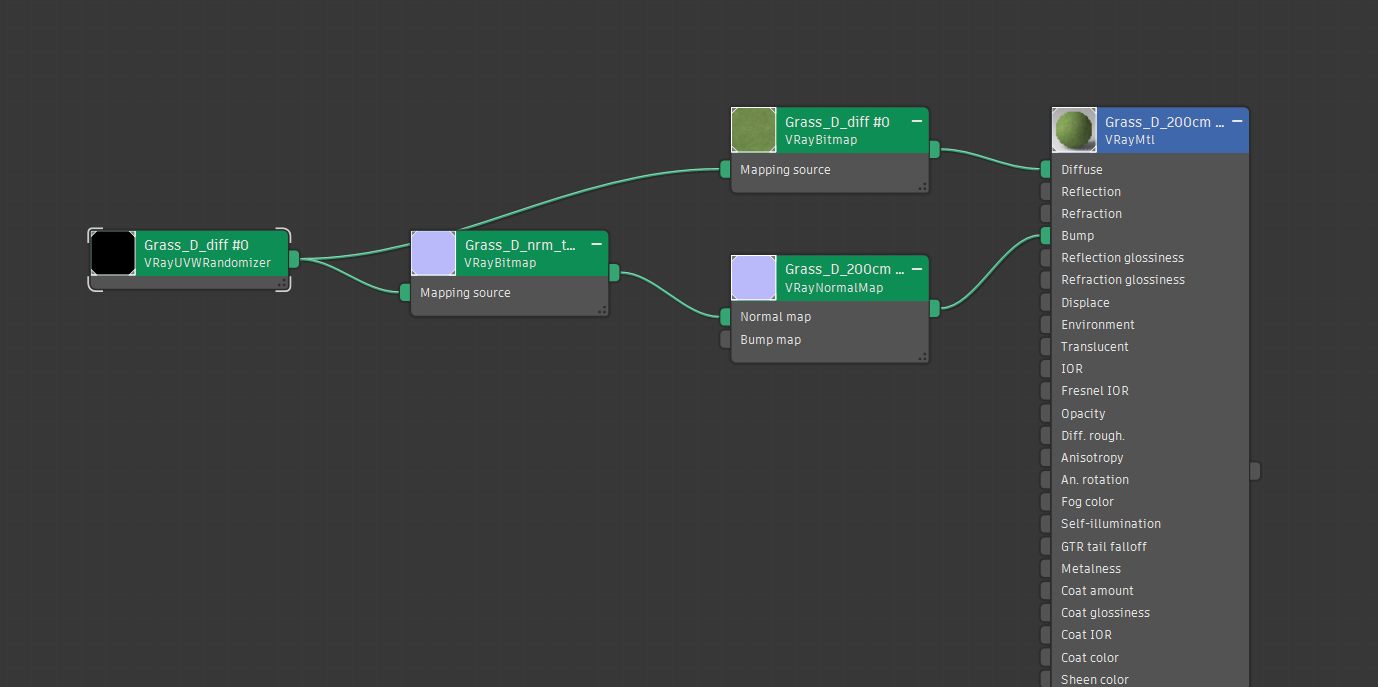Click the GTR tail falloff slot label

tap(1104, 546)
